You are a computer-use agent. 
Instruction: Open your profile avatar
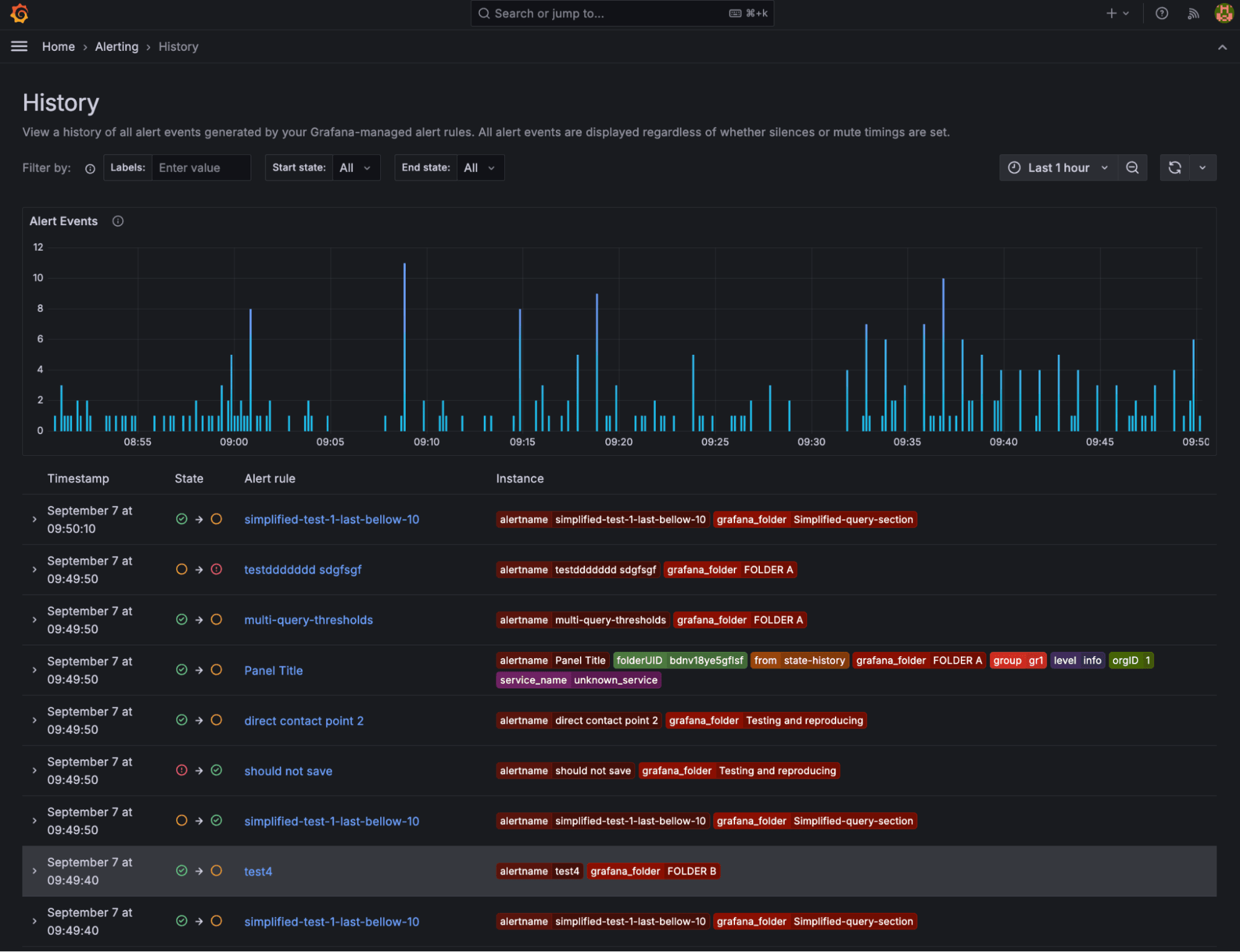[1223, 13]
